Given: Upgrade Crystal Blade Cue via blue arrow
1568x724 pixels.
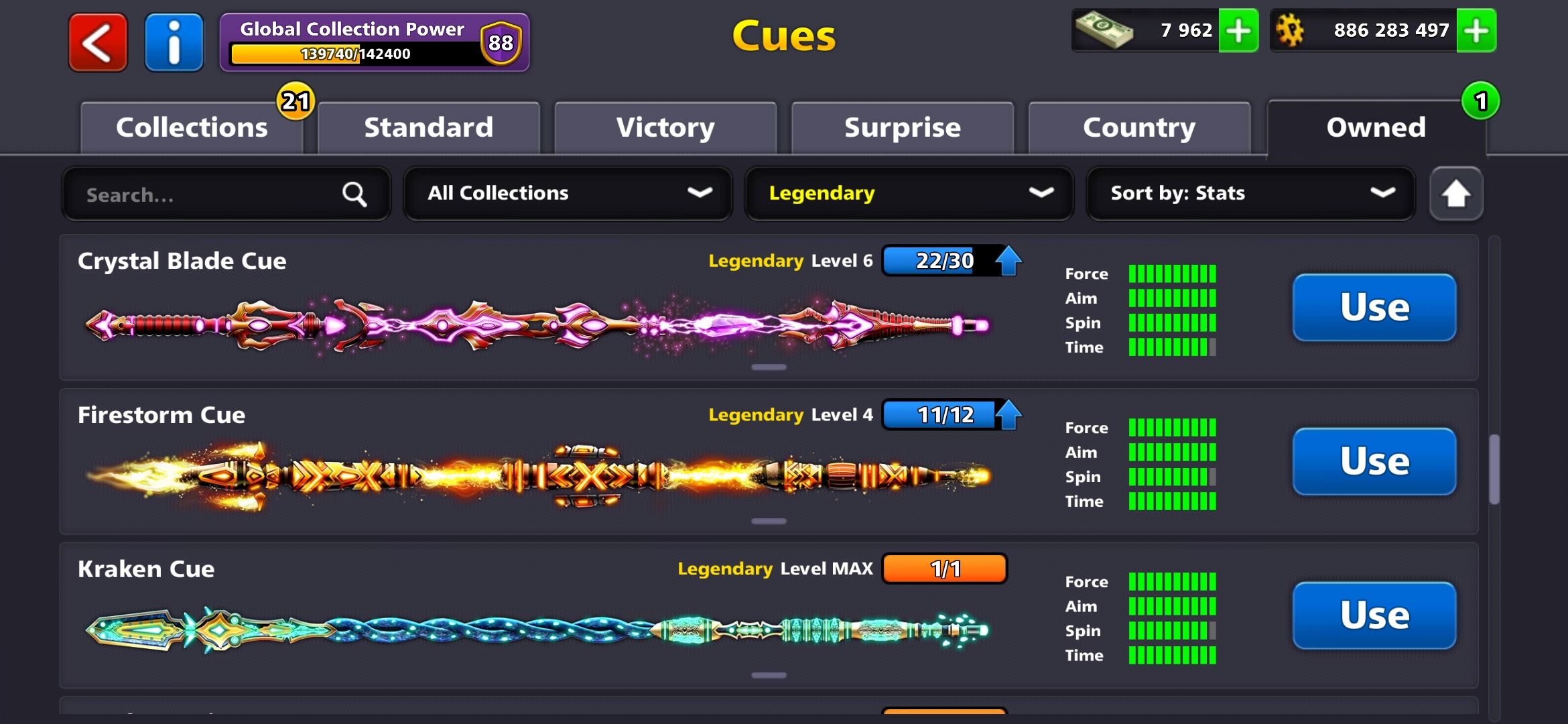Looking at the screenshot, I should point(1008,261).
